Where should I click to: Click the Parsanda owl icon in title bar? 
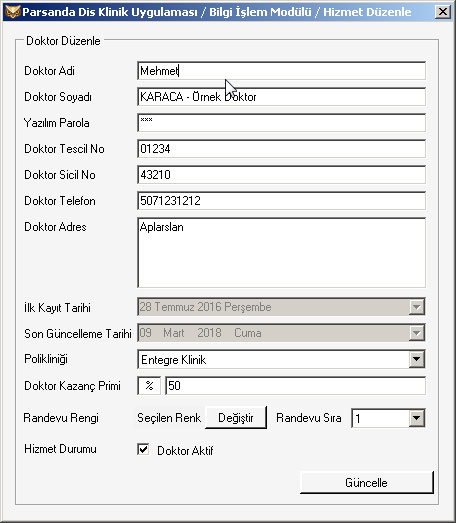[13, 12]
